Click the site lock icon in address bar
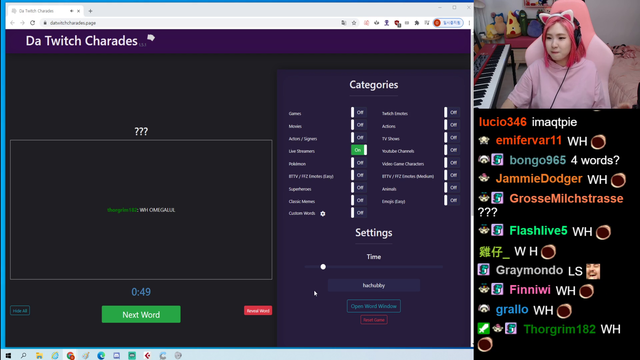This screenshot has height=360, width=640. pos(45,23)
